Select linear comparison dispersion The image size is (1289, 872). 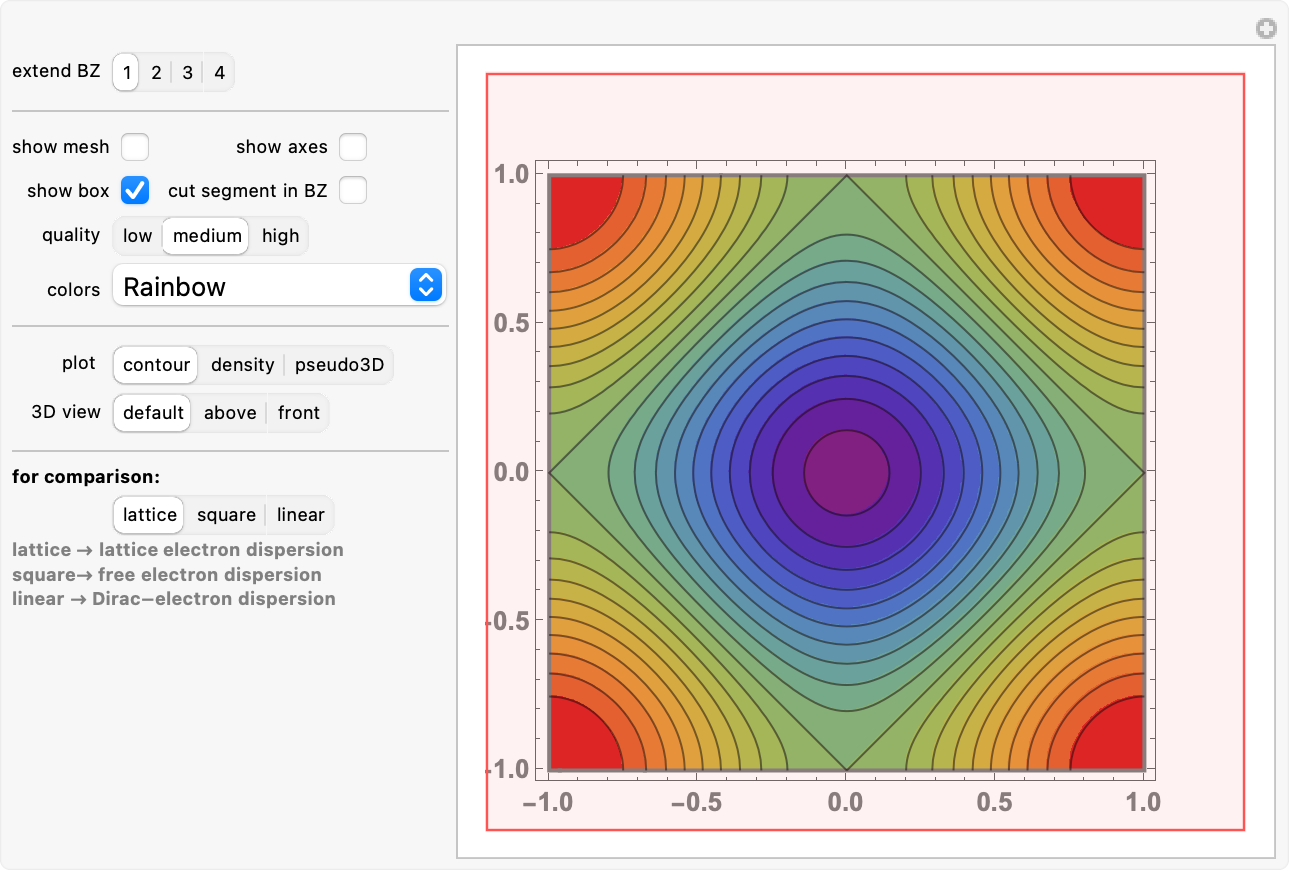click(301, 515)
